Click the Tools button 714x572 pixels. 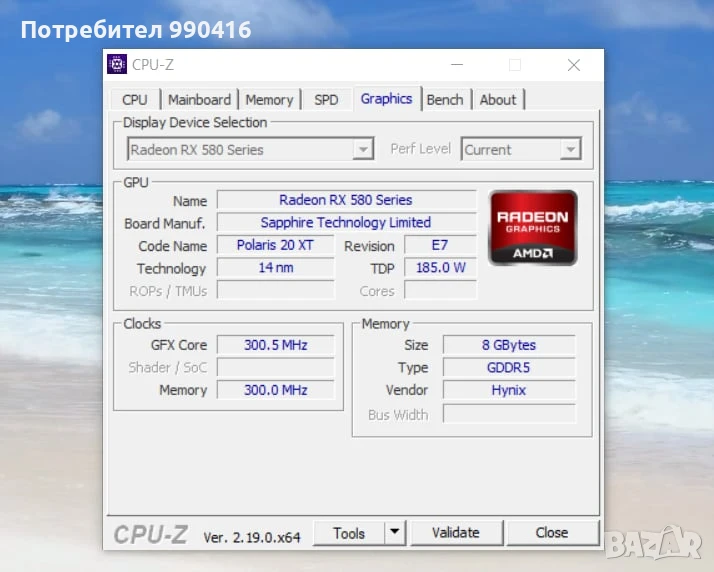click(349, 532)
